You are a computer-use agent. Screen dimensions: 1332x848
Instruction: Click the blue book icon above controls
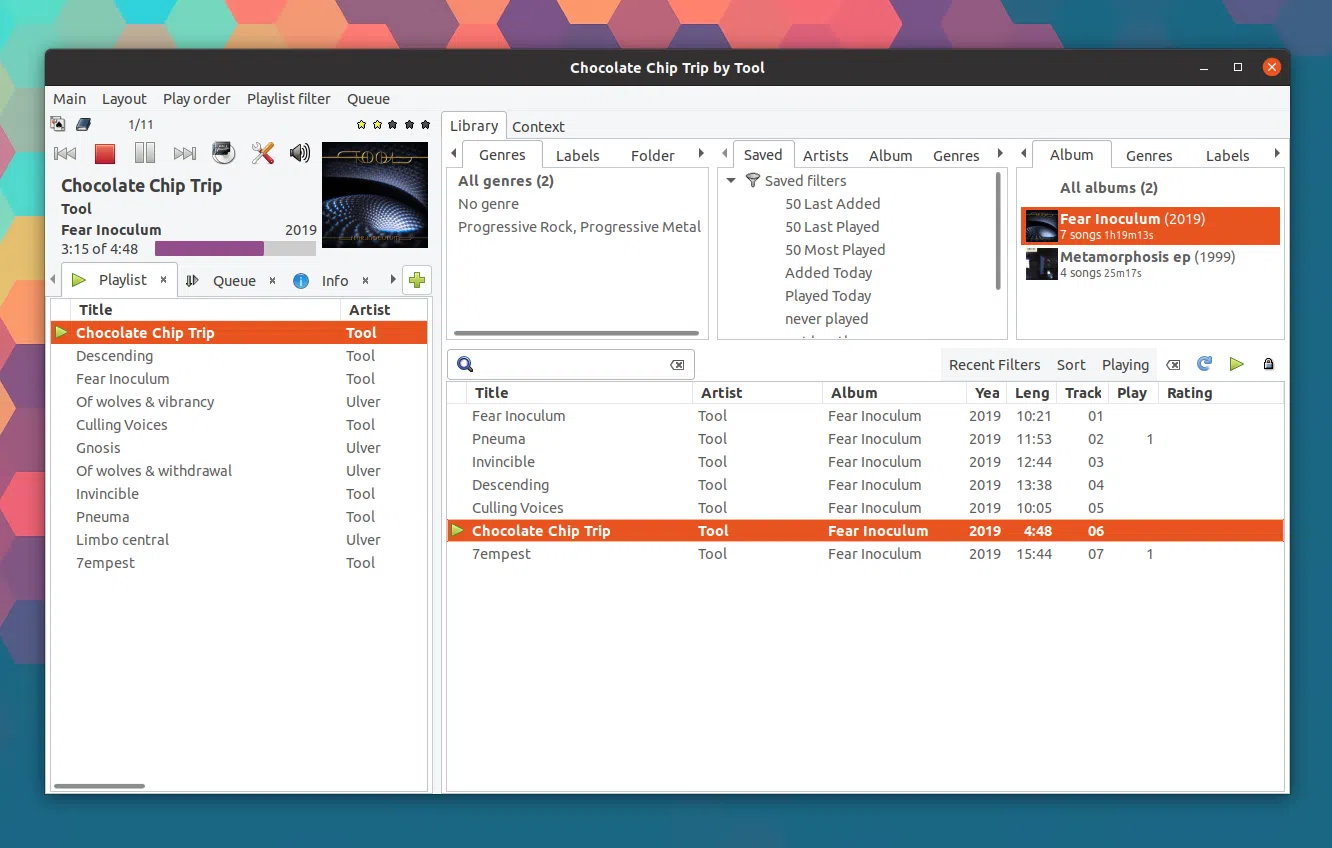(84, 125)
